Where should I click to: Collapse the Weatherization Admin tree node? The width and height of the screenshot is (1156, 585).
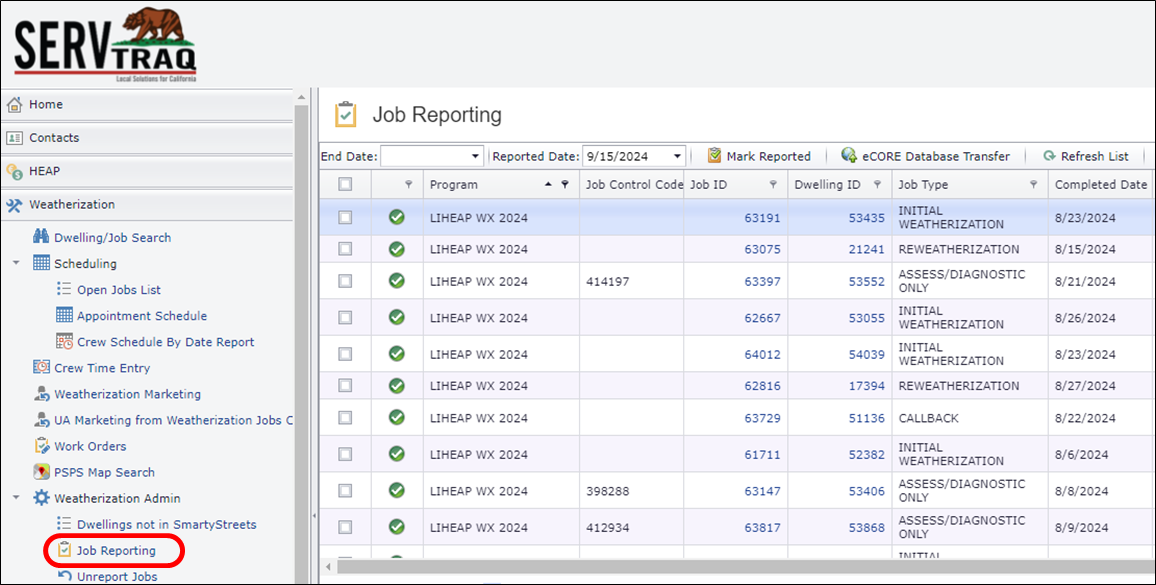[16, 498]
